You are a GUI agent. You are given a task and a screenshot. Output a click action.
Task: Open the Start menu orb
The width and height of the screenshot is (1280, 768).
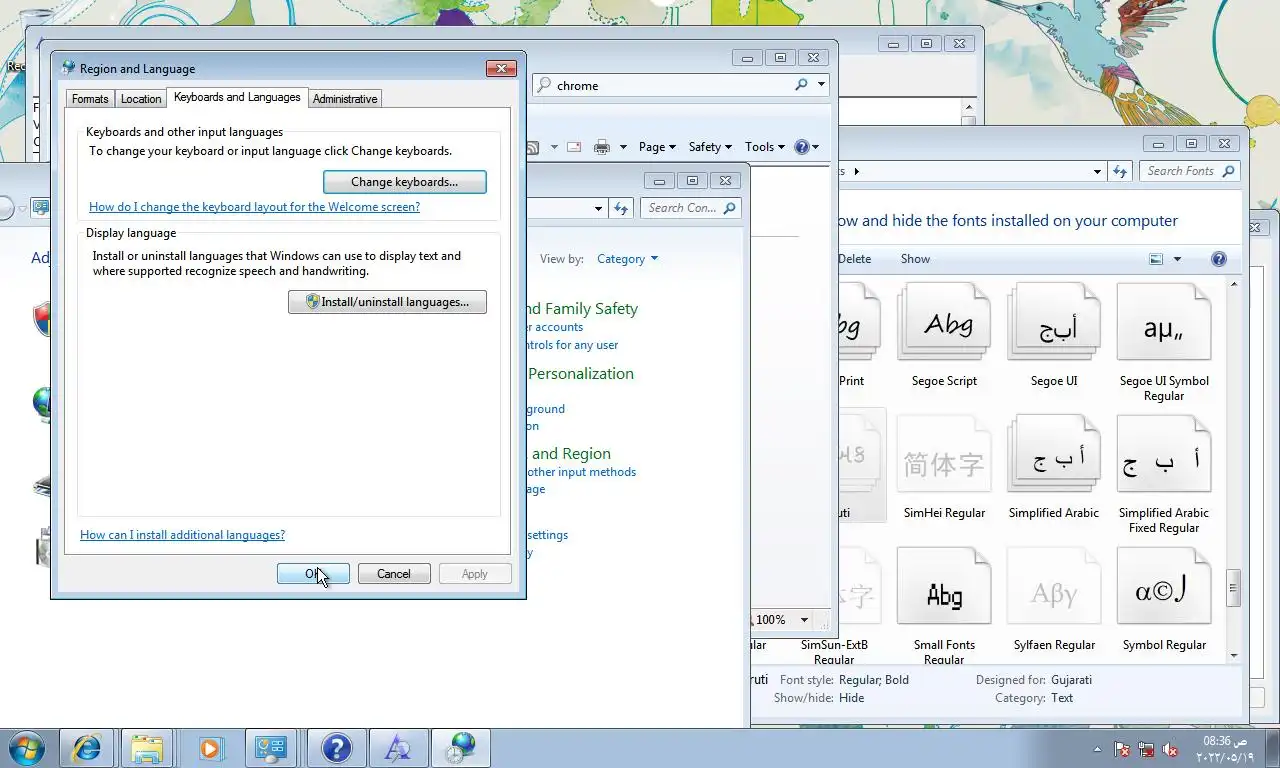pyautogui.click(x=26, y=748)
